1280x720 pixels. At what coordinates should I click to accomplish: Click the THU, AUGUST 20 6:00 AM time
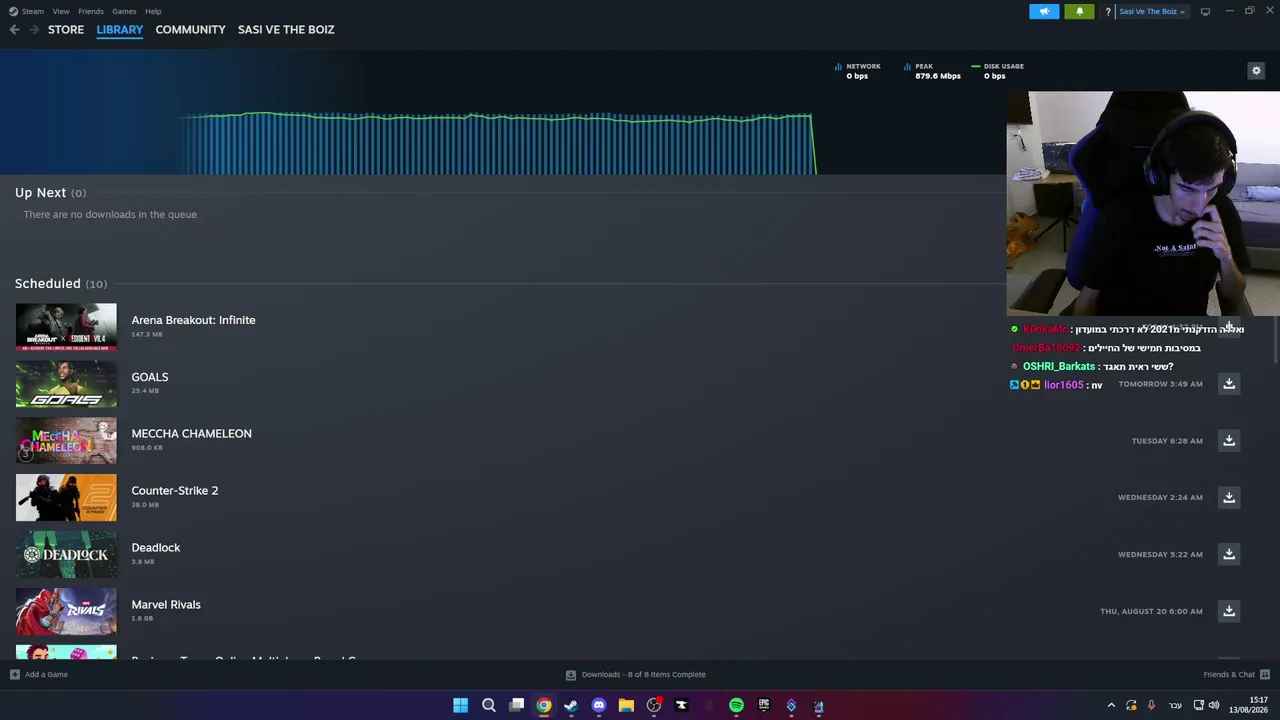click(x=1151, y=611)
